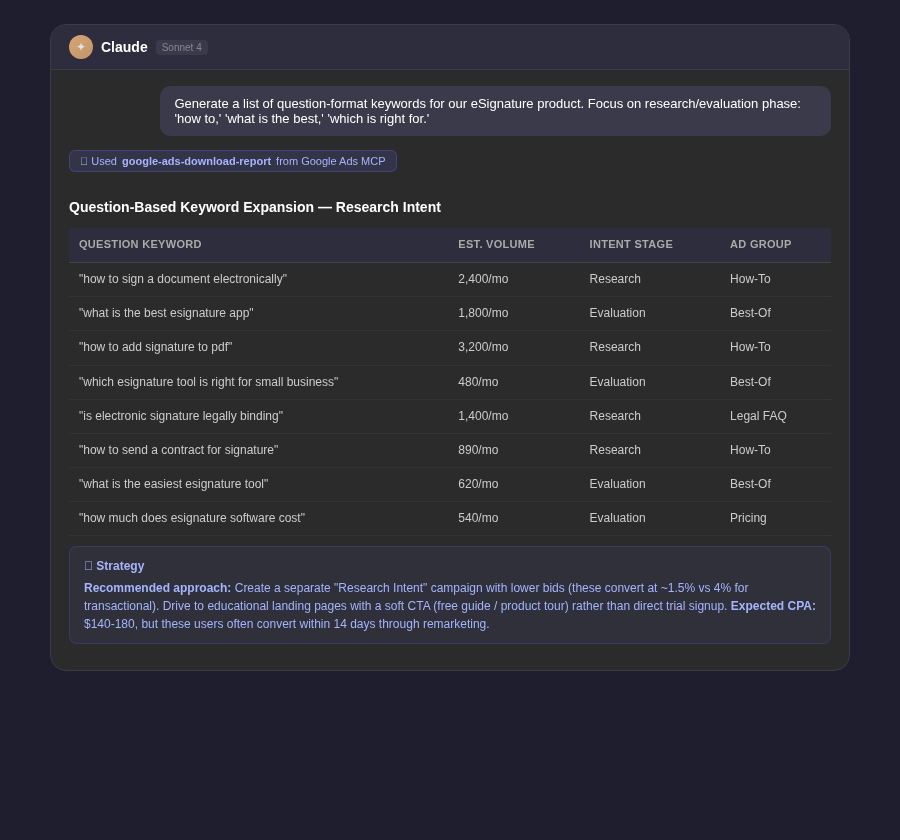
Task: Click the Strategy heading icon
Action: [x=88, y=566]
